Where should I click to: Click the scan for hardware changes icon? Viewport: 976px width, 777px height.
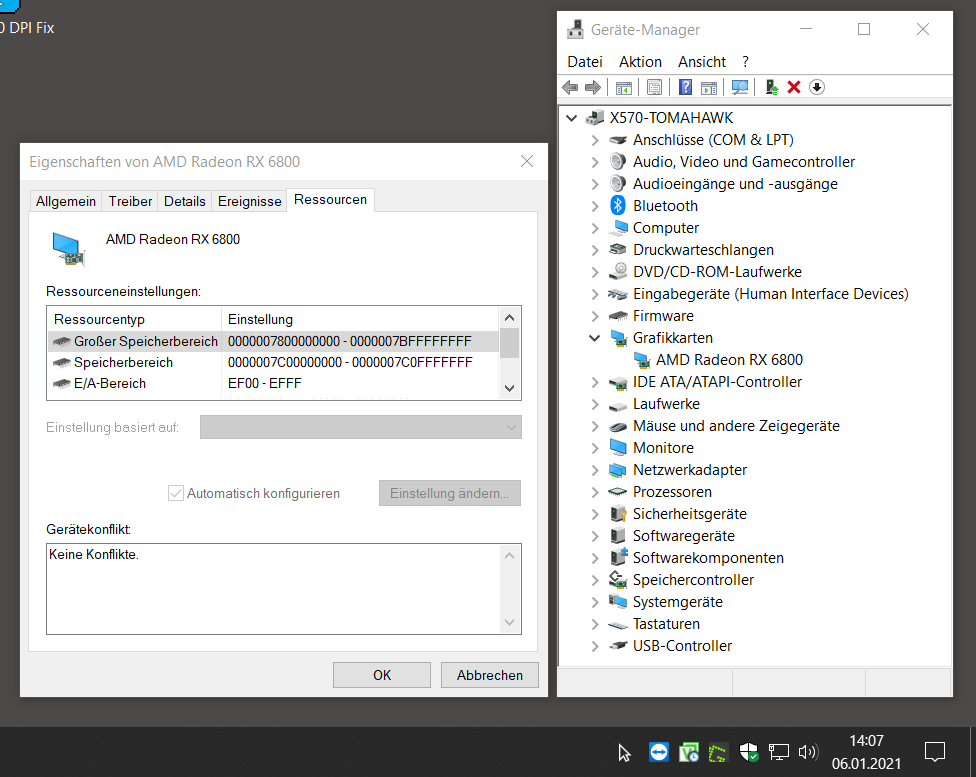tap(739, 87)
